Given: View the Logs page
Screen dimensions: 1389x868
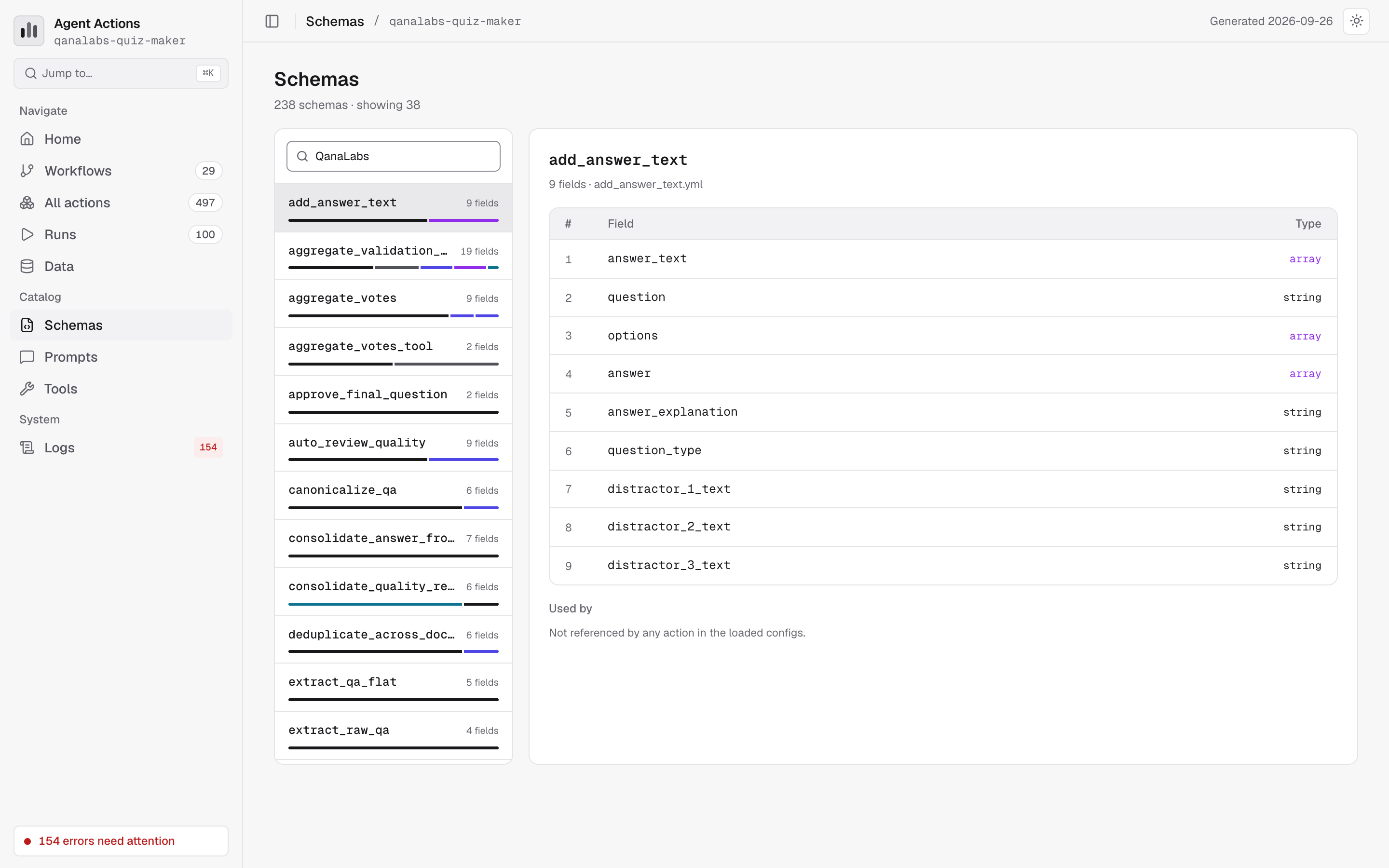Looking at the screenshot, I should click(121, 447).
